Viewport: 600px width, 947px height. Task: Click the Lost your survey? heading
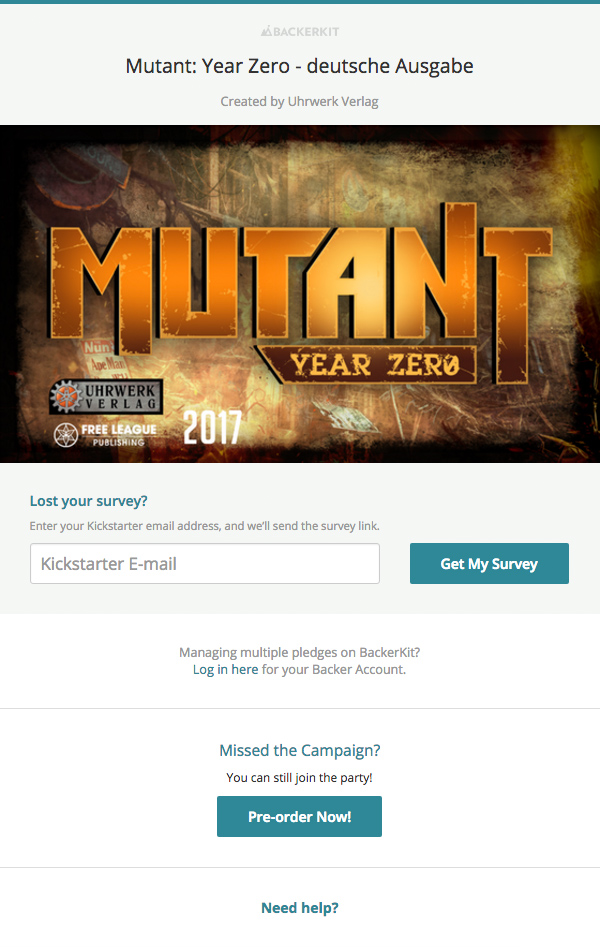pyautogui.click(x=89, y=501)
